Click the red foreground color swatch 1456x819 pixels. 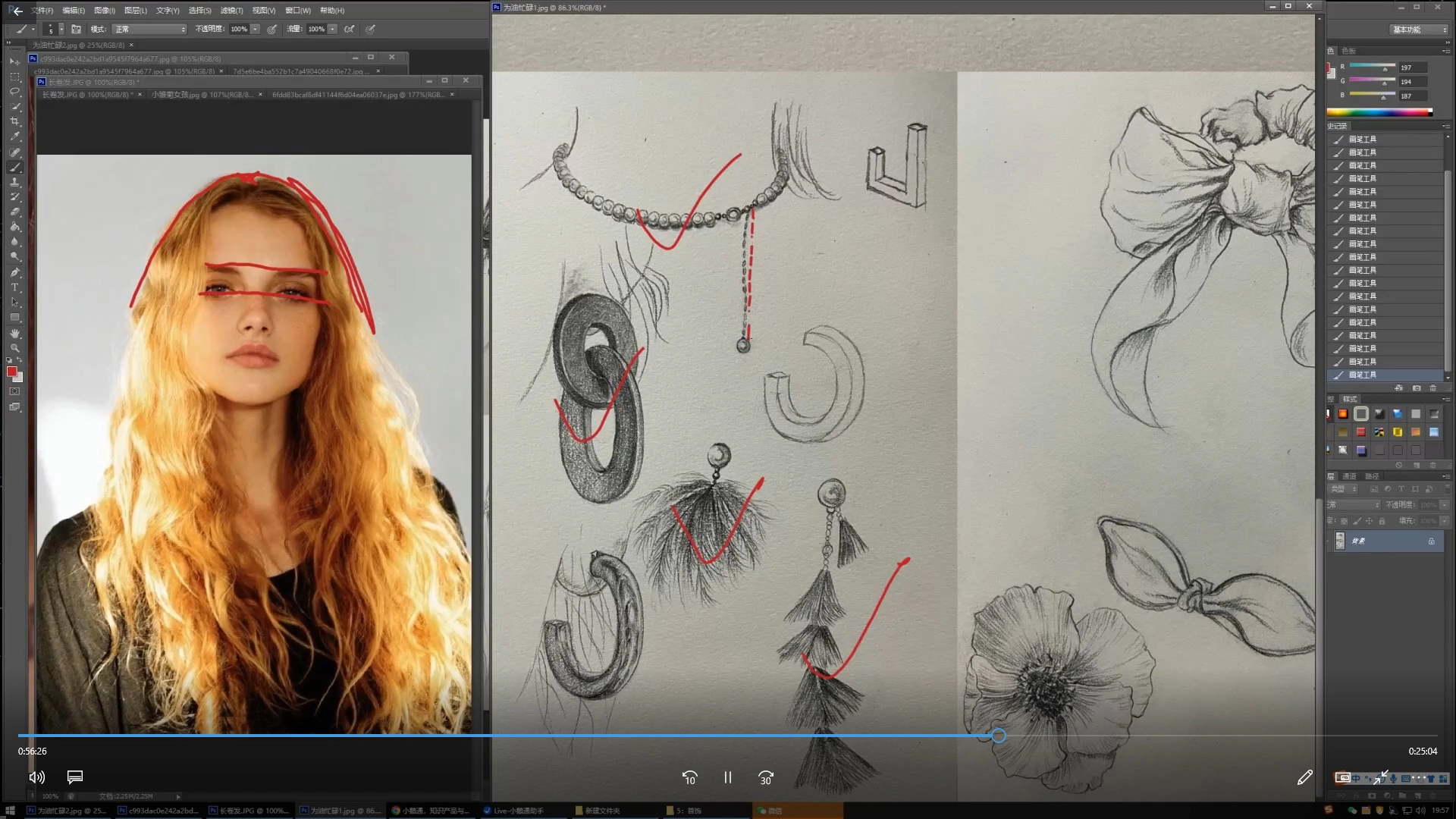pyautogui.click(x=11, y=372)
